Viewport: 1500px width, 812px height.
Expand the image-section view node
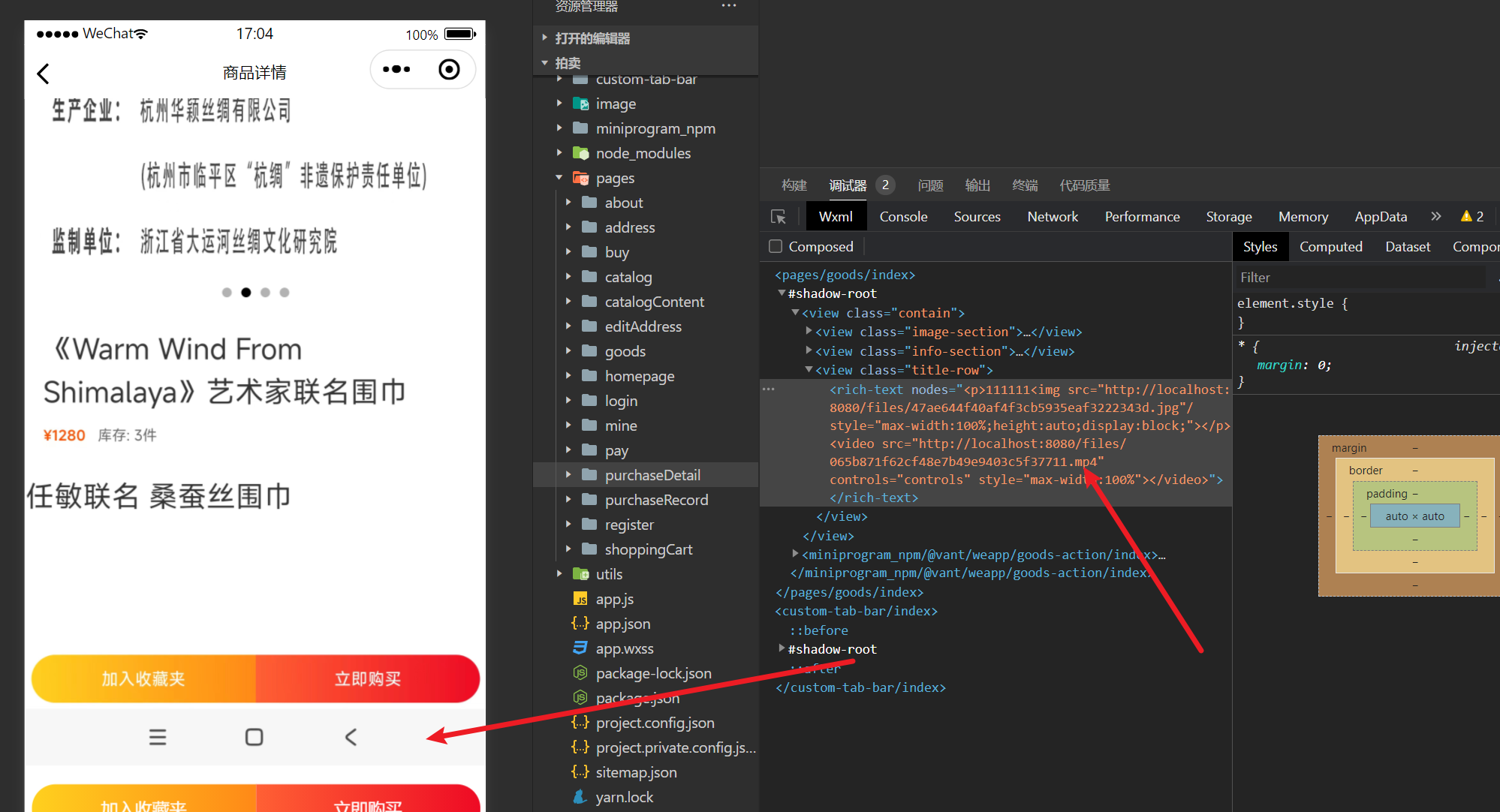[x=809, y=331]
